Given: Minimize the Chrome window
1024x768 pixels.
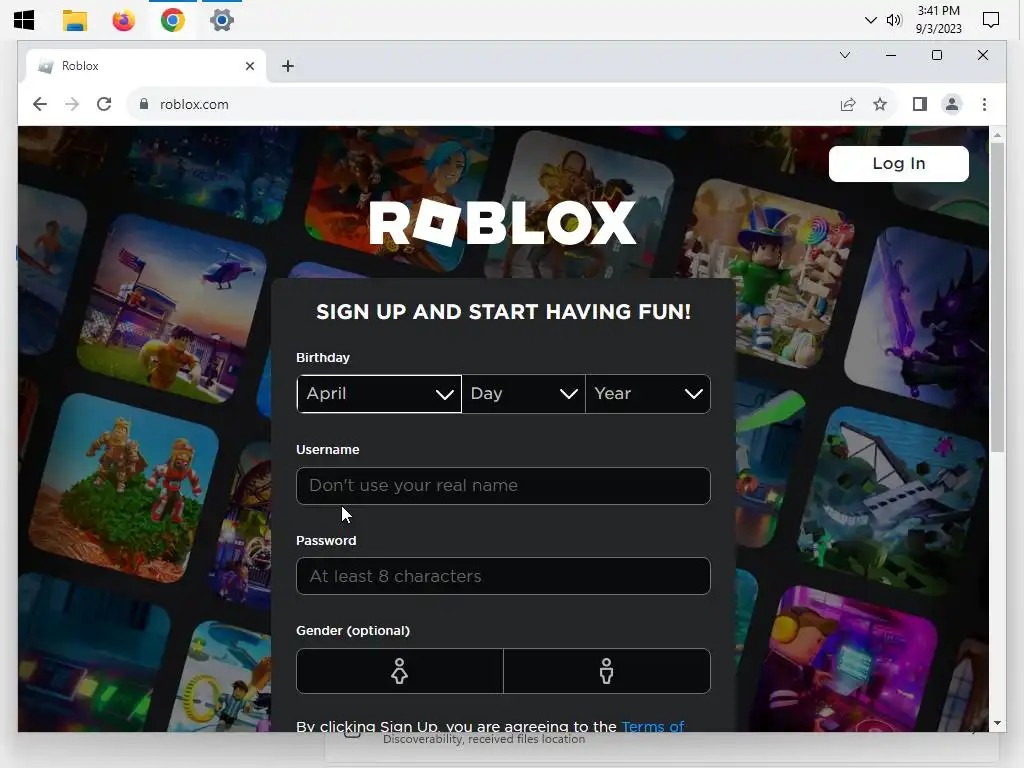Looking at the screenshot, I should click(x=890, y=56).
